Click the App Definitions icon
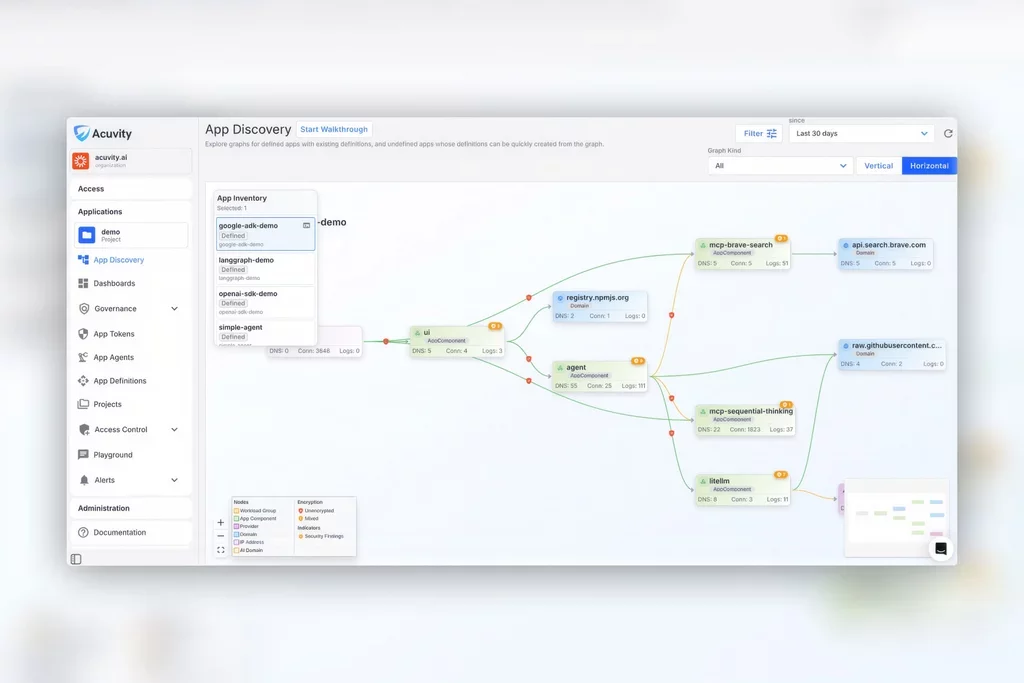The height and width of the screenshot is (683, 1024). tap(83, 381)
